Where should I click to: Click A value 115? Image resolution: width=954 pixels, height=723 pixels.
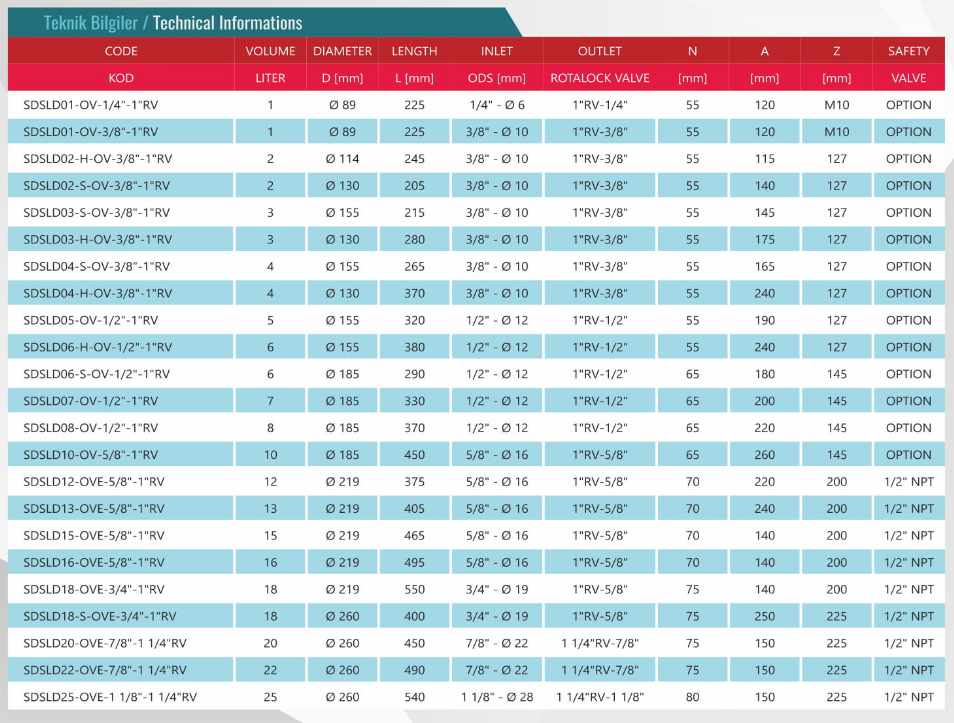[765, 159]
